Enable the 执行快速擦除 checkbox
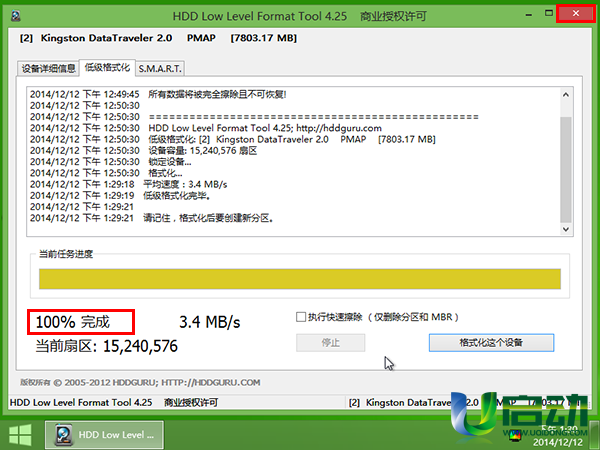The image size is (600, 450). point(301,317)
